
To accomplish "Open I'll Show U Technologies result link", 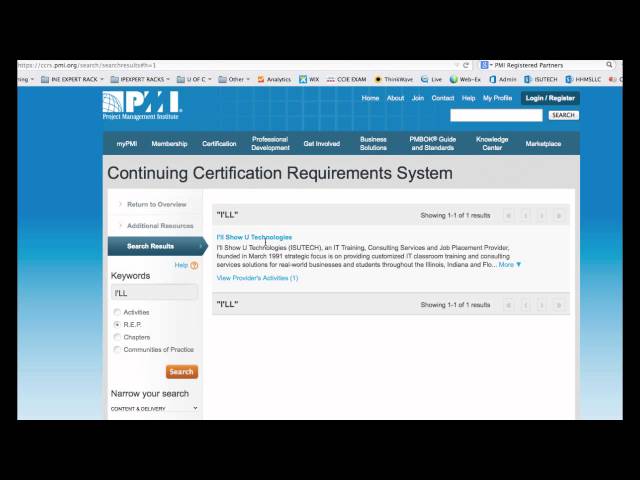I will (x=254, y=237).
